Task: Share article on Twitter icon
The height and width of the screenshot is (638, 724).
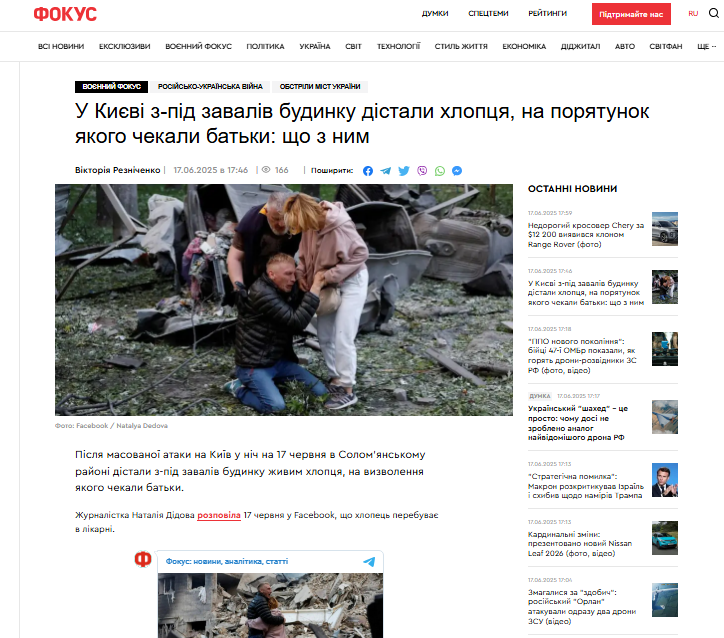Action: coord(404,171)
